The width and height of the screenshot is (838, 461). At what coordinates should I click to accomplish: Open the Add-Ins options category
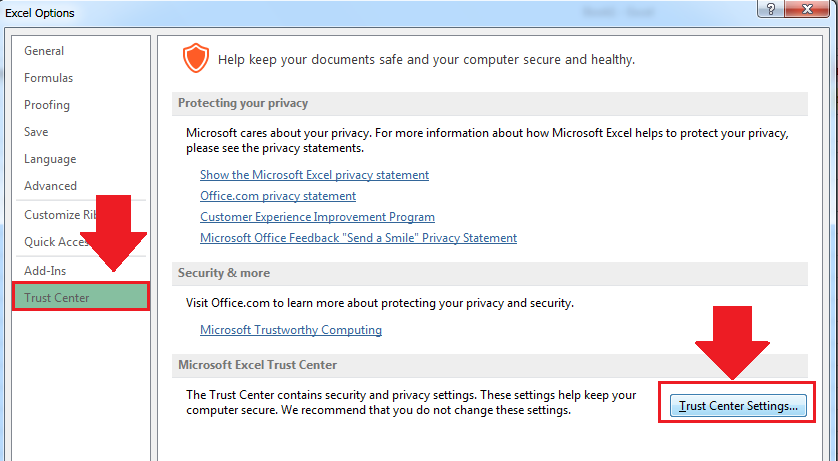tap(45, 271)
